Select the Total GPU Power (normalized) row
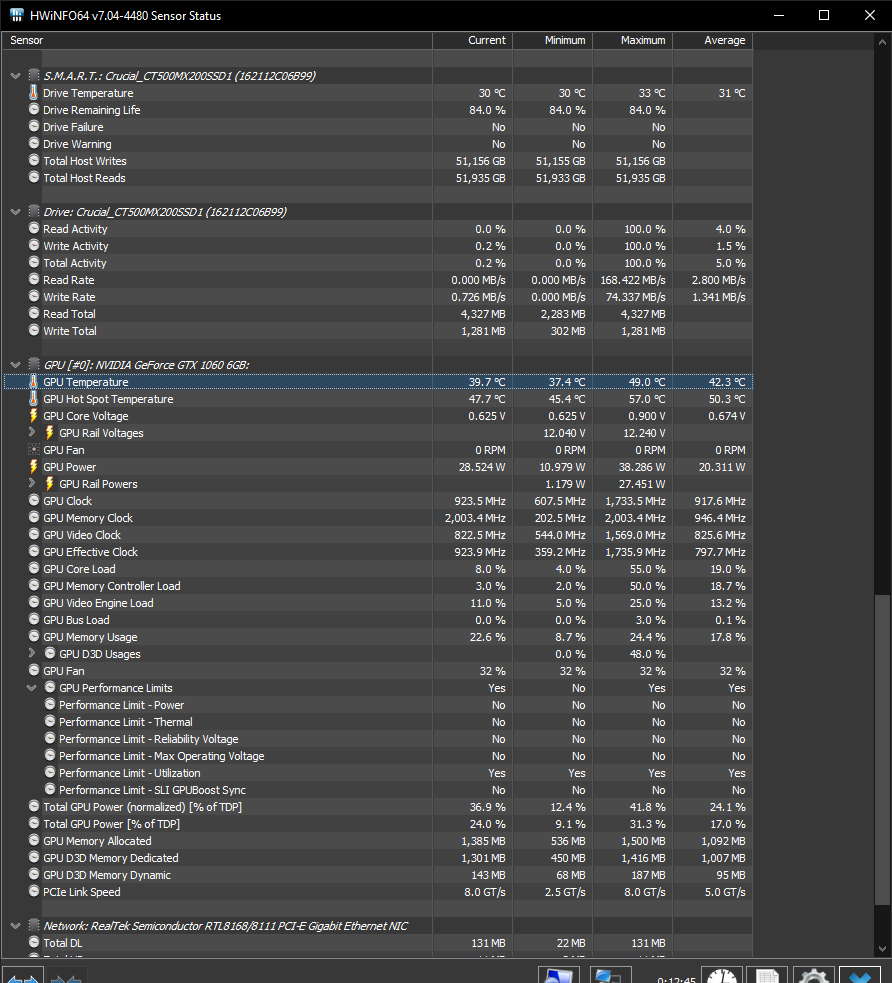 (378, 807)
